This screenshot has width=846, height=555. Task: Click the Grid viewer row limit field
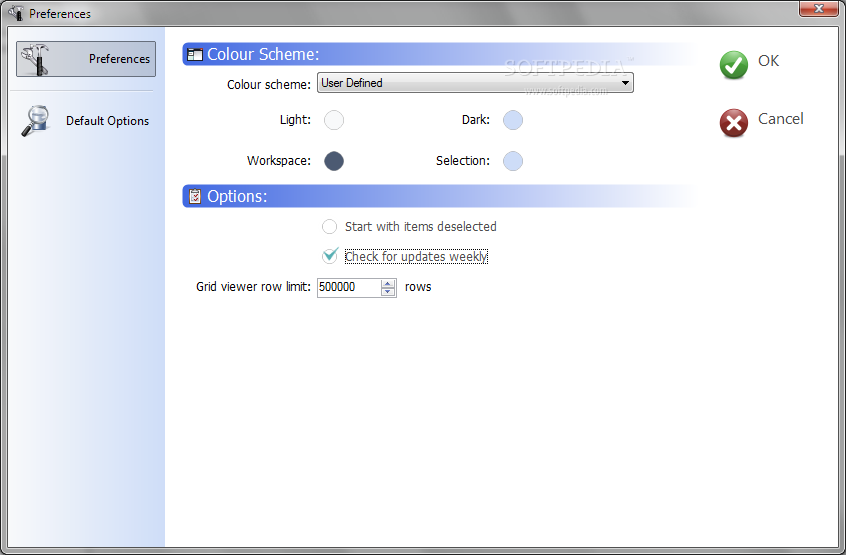(x=349, y=287)
